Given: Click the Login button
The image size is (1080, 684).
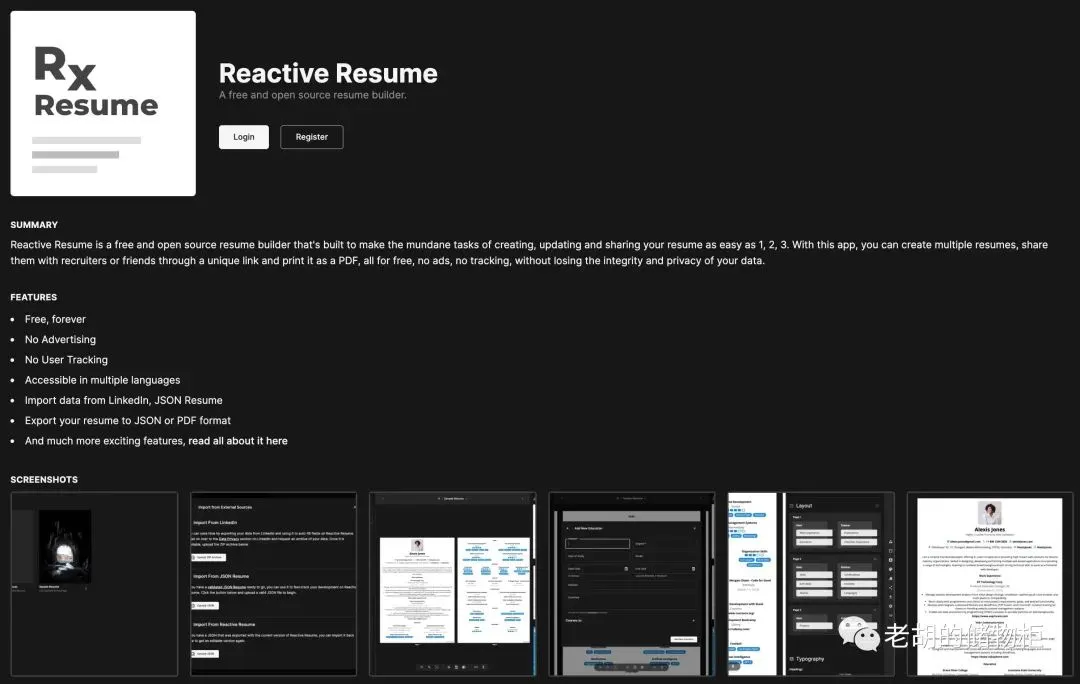Looking at the screenshot, I should pos(244,137).
